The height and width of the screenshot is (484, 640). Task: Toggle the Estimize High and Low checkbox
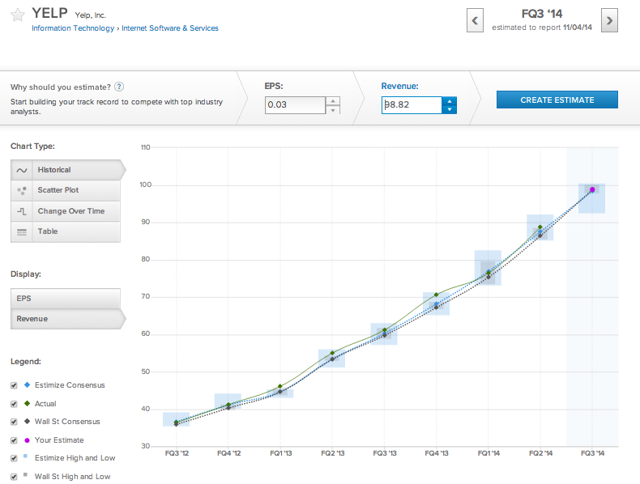click(x=14, y=458)
